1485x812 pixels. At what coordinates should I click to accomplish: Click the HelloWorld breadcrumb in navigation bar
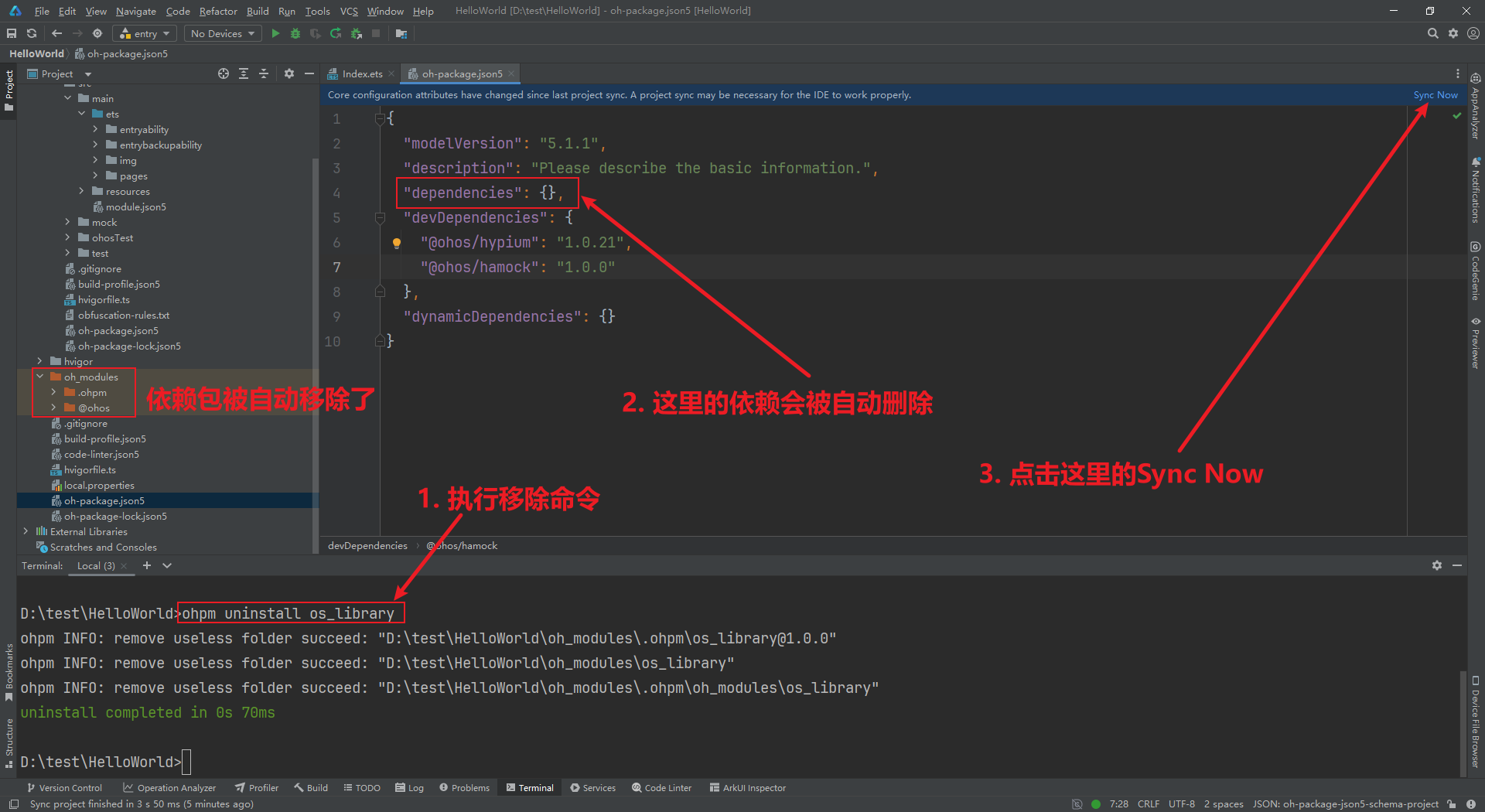coord(36,53)
